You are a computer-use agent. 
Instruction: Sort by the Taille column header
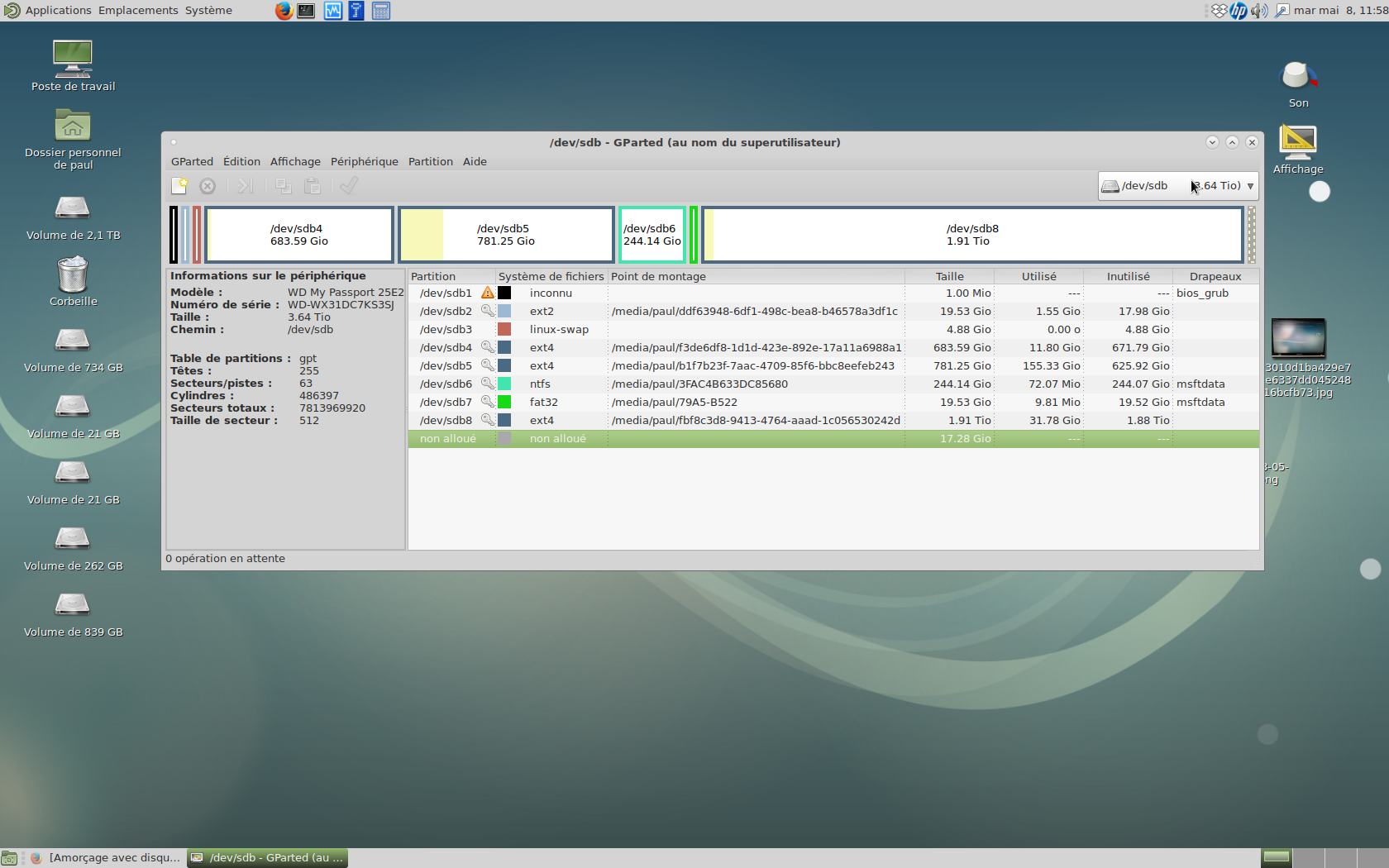tap(949, 276)
